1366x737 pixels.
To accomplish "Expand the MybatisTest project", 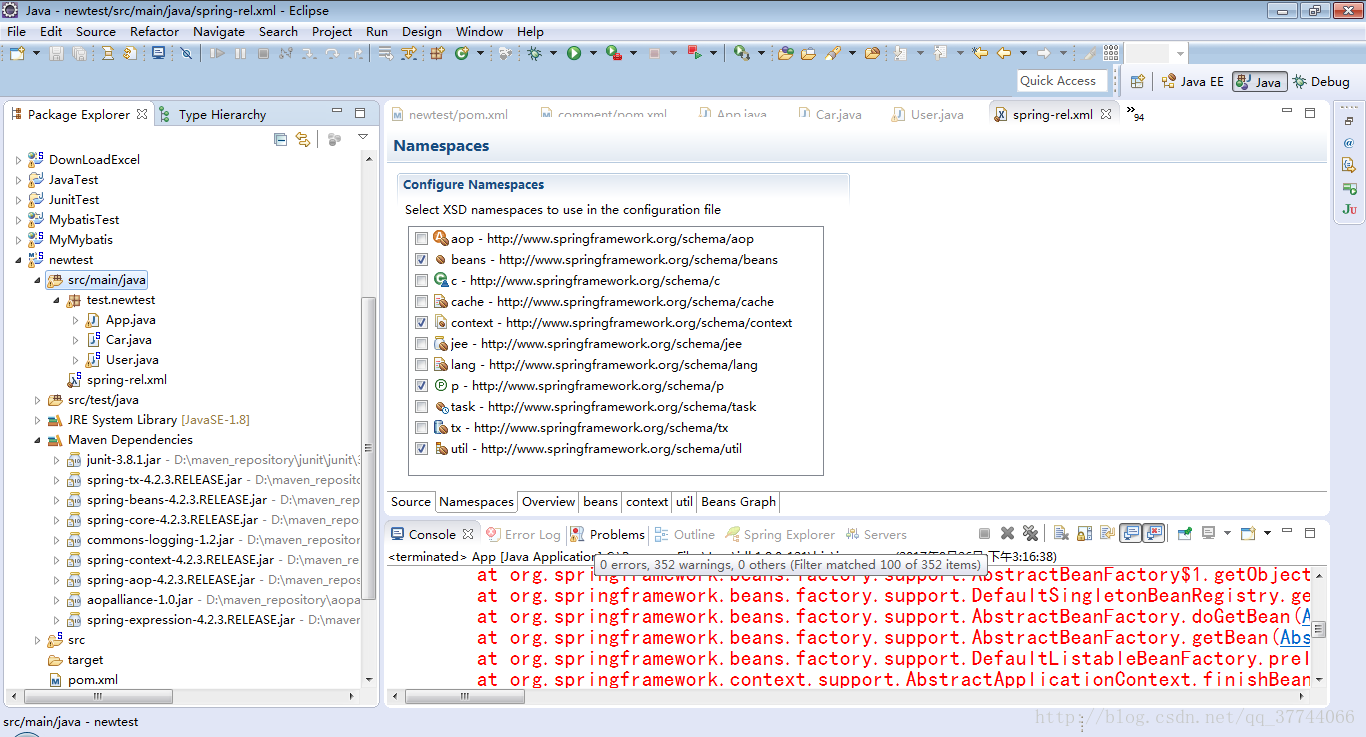I will click(x=18, y=220).
